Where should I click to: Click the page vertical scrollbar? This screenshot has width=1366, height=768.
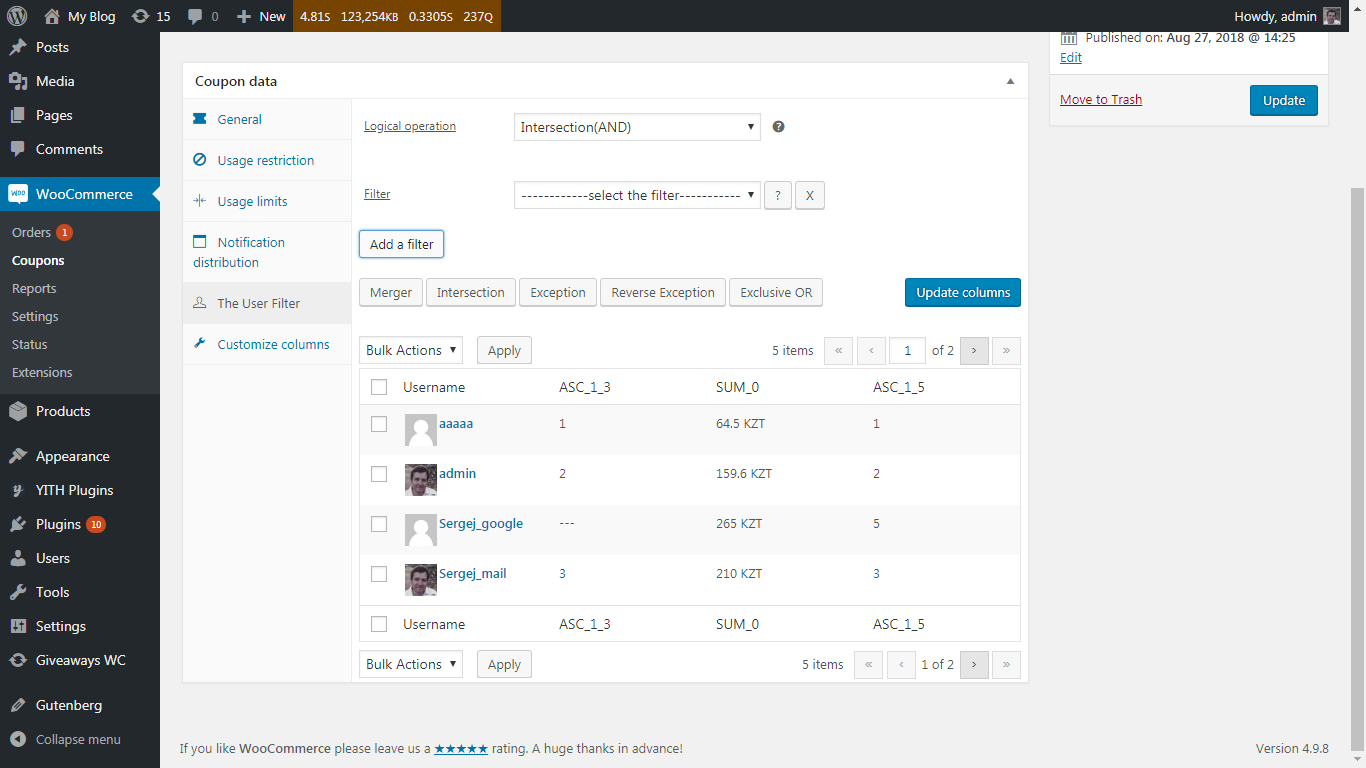click(1358, 468)
